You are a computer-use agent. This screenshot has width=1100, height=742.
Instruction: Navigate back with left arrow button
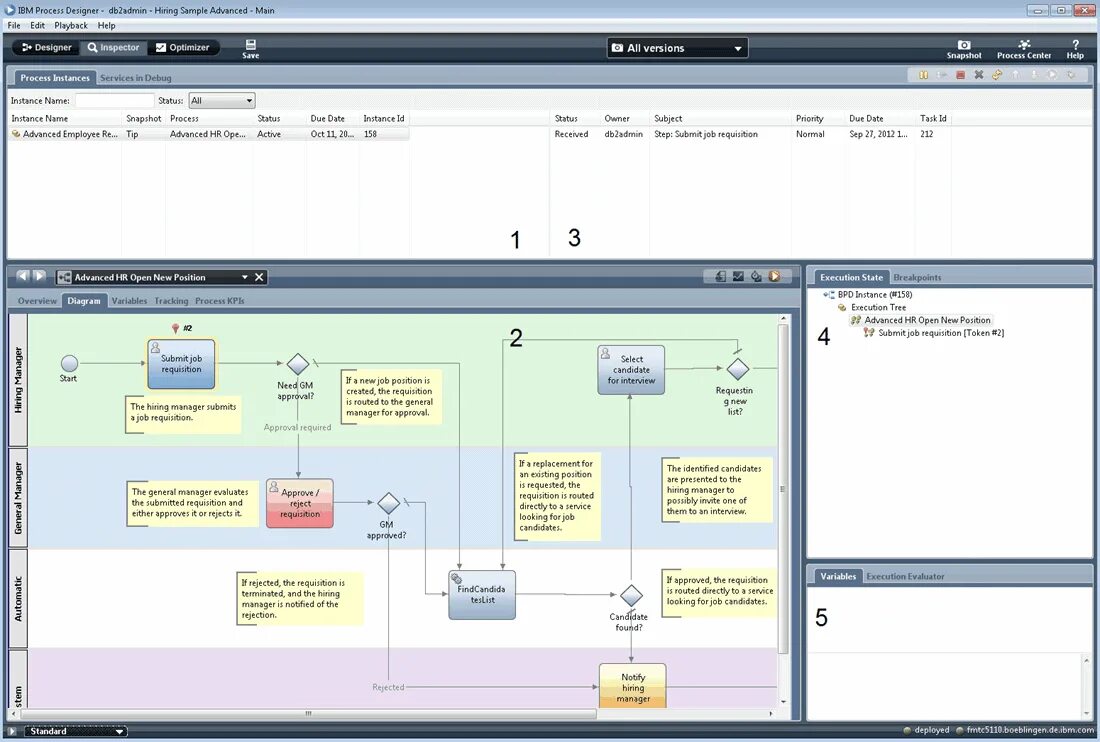(22, 276)
